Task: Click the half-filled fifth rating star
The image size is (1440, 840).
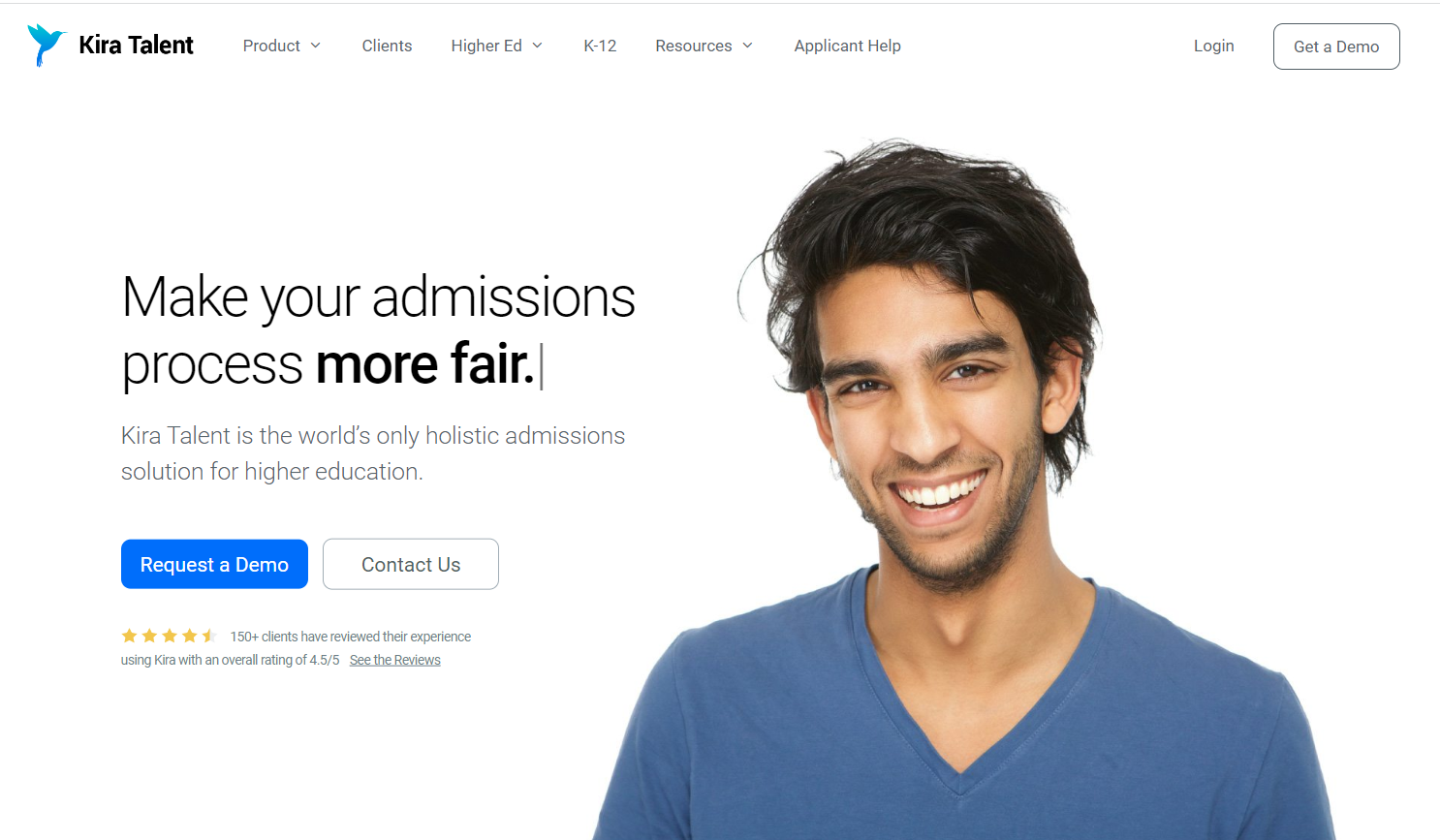Action: pos(209,636)
